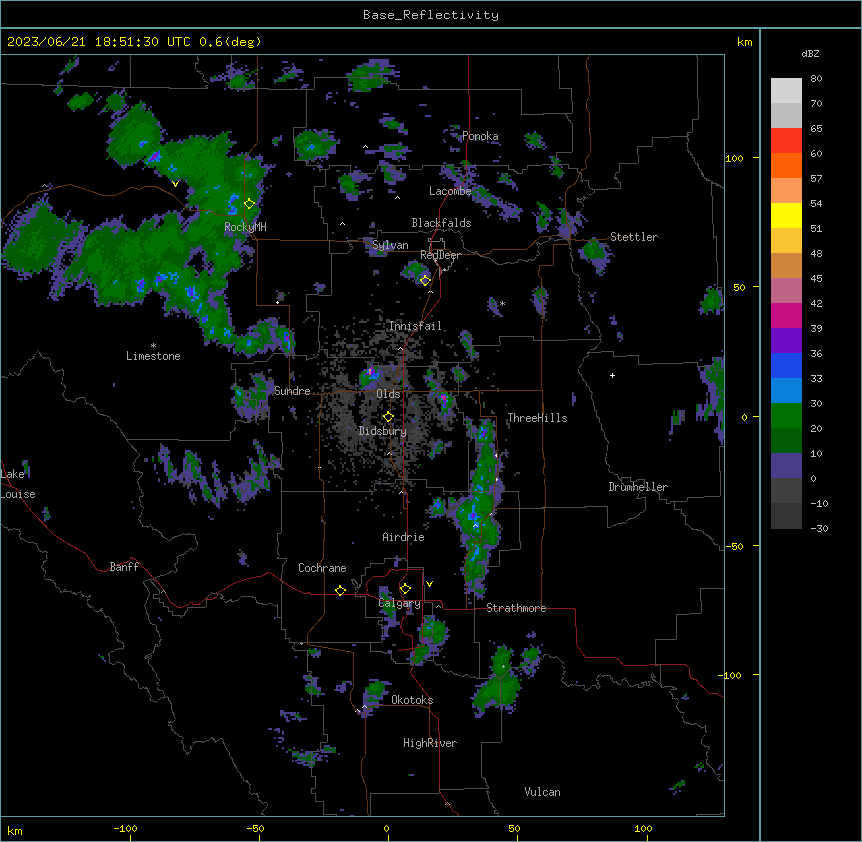This screenshot has height=842, width=862.
Task: Click the km unit label at top right
Action: coord(744,42)
